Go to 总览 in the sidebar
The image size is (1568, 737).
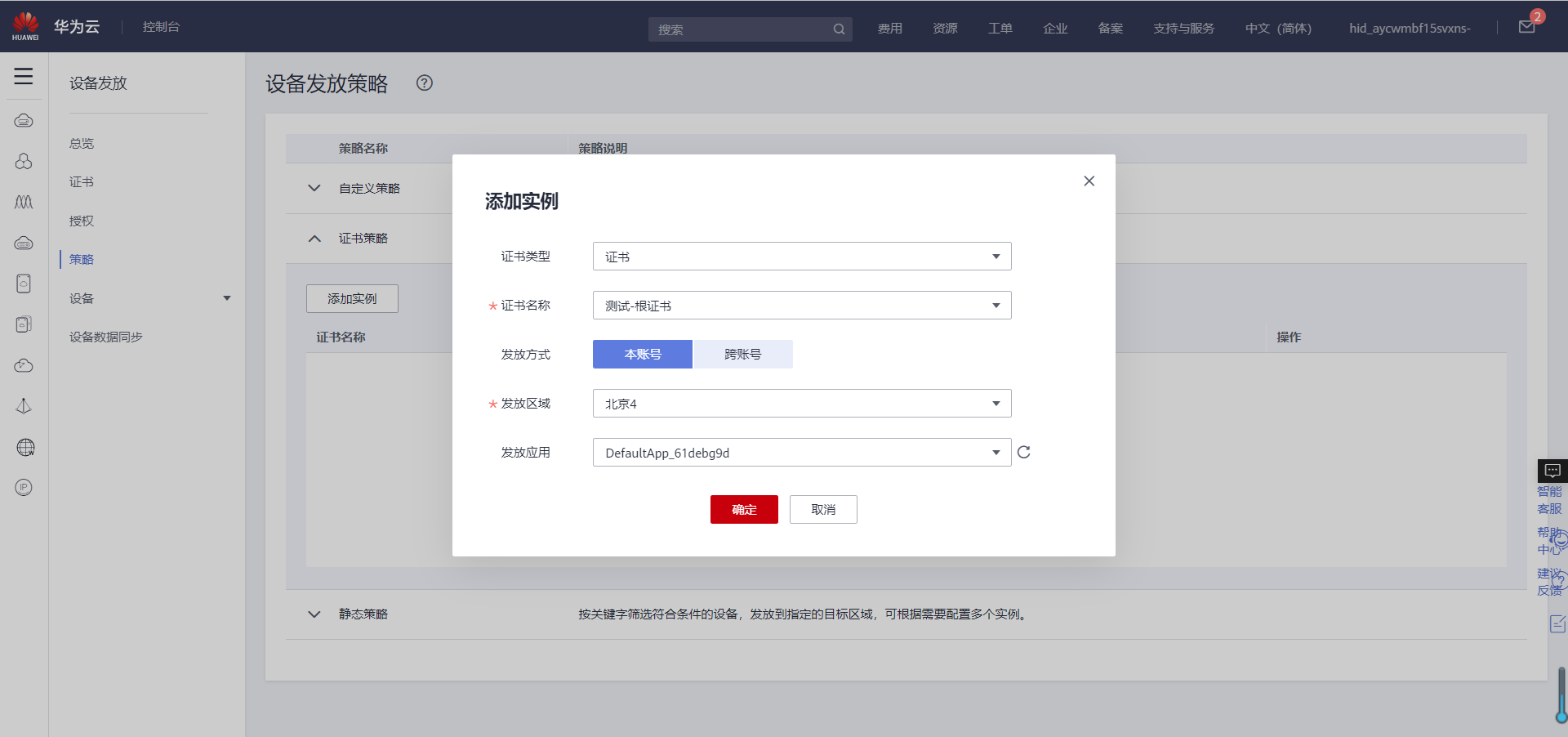82,143
